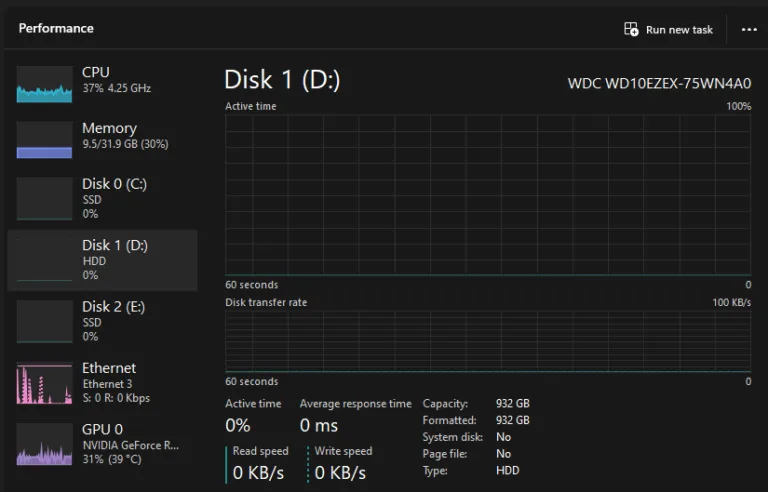This screenshot has height=492, width=768.
Task: Open the three-dot more options menu
Action: [749, 30]
